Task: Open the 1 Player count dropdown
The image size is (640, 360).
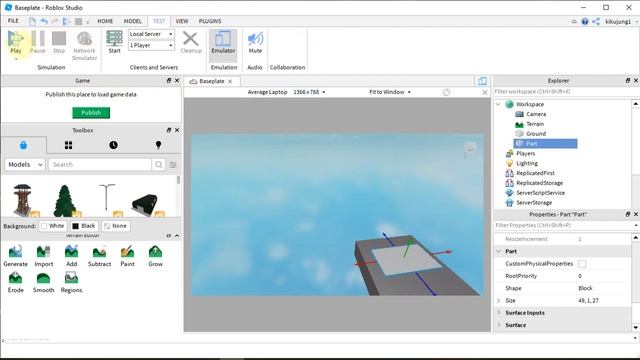Action: (x=151, y=45)
